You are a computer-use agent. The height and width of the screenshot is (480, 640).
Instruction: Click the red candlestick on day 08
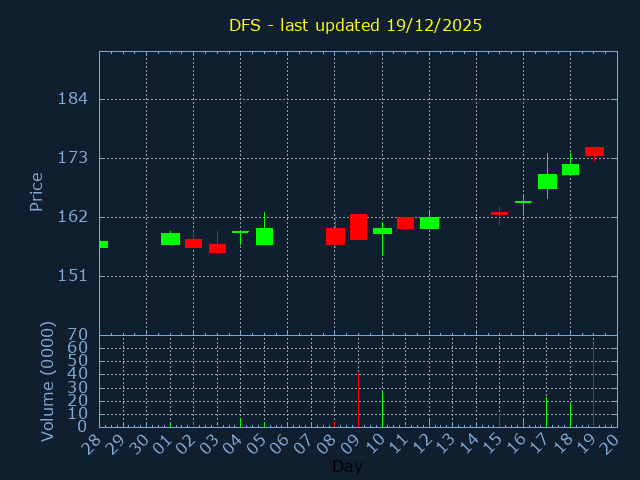pyautogui.click(x=335, y=236)
